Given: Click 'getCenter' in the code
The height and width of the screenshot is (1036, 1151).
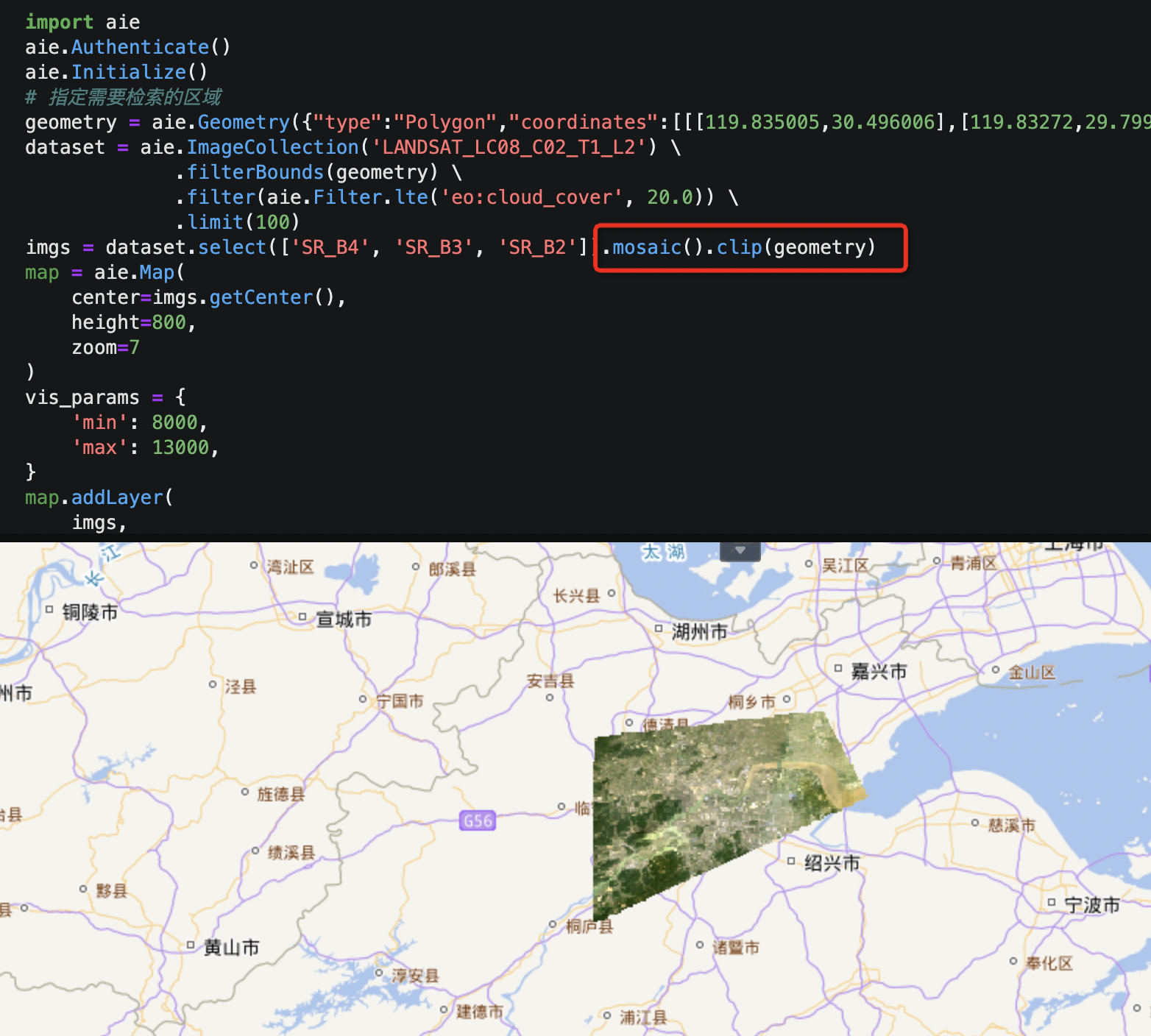Looking at the screenshot, I should 261,297.
